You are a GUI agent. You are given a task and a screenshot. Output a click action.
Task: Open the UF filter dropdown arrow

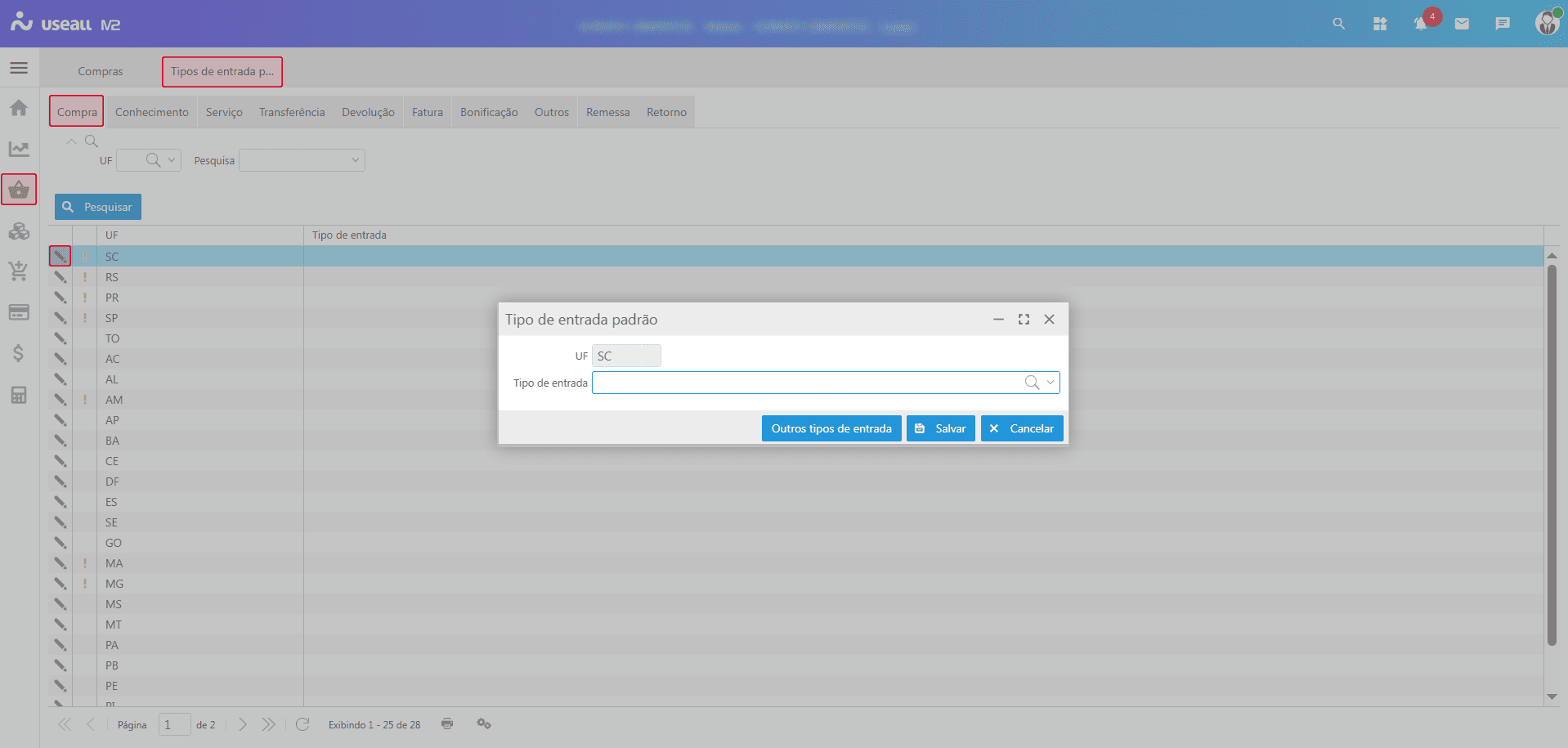point(172,160)
